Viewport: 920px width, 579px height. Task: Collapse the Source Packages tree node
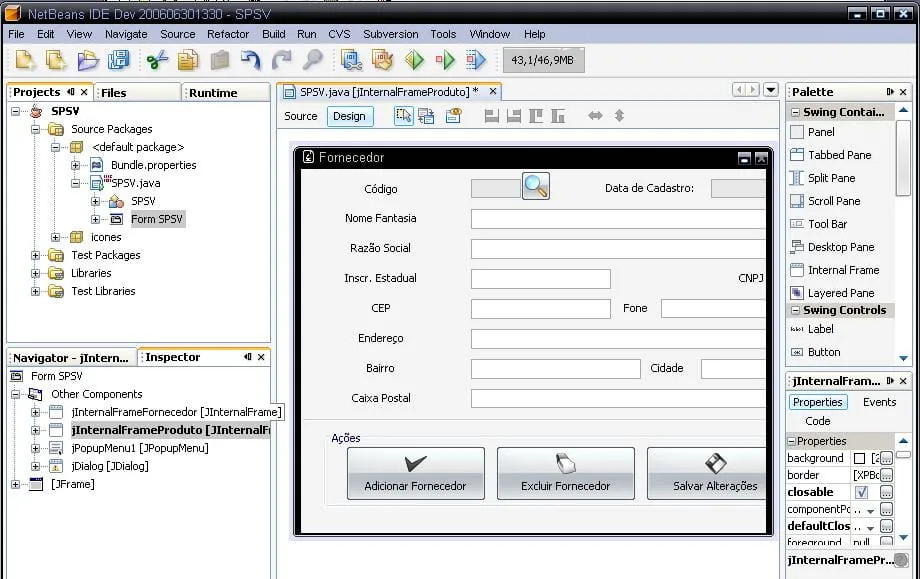click(x=36, y=129)
